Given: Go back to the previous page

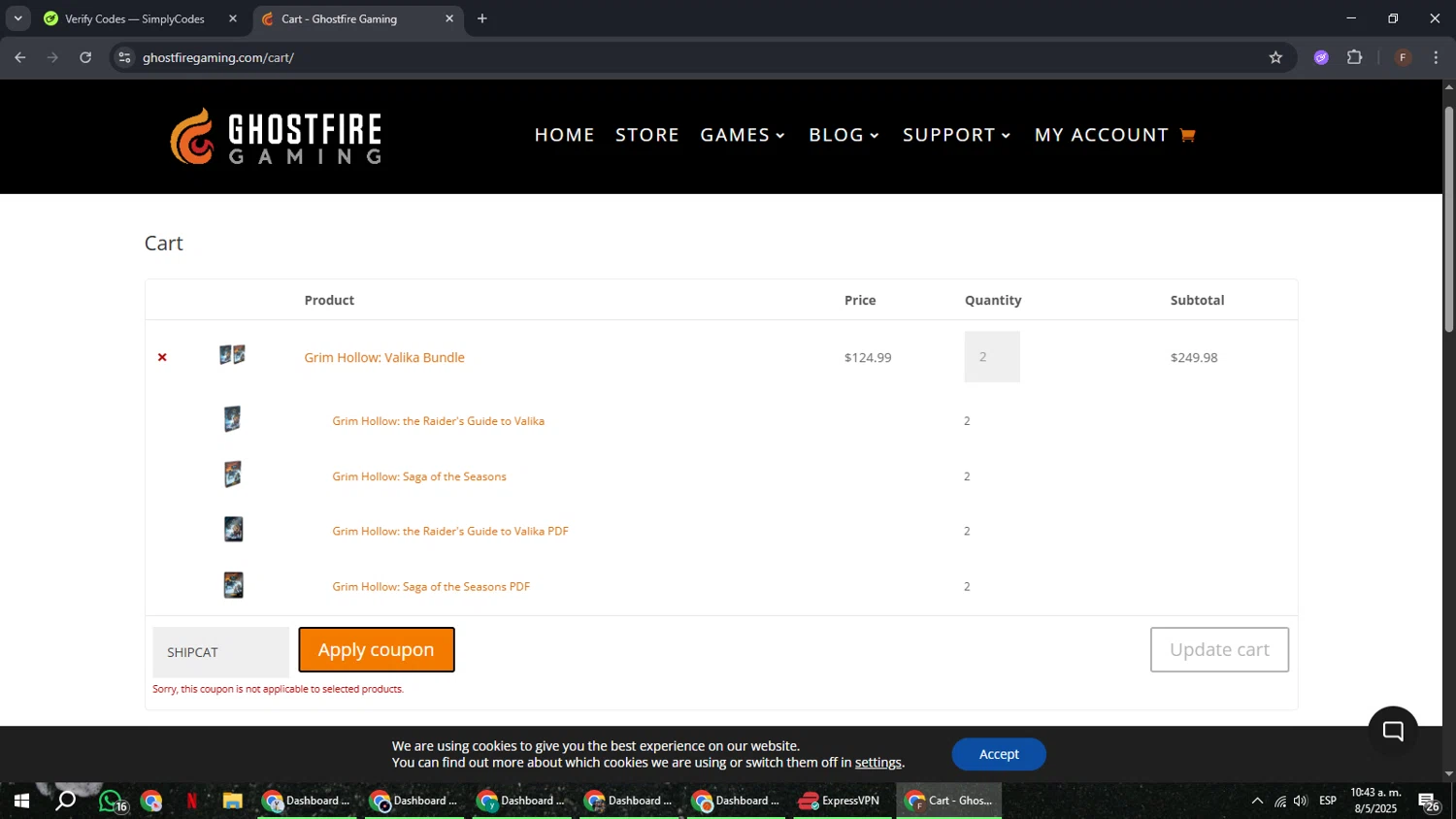Looking at the screenshot, I should [x=20, y=57].
